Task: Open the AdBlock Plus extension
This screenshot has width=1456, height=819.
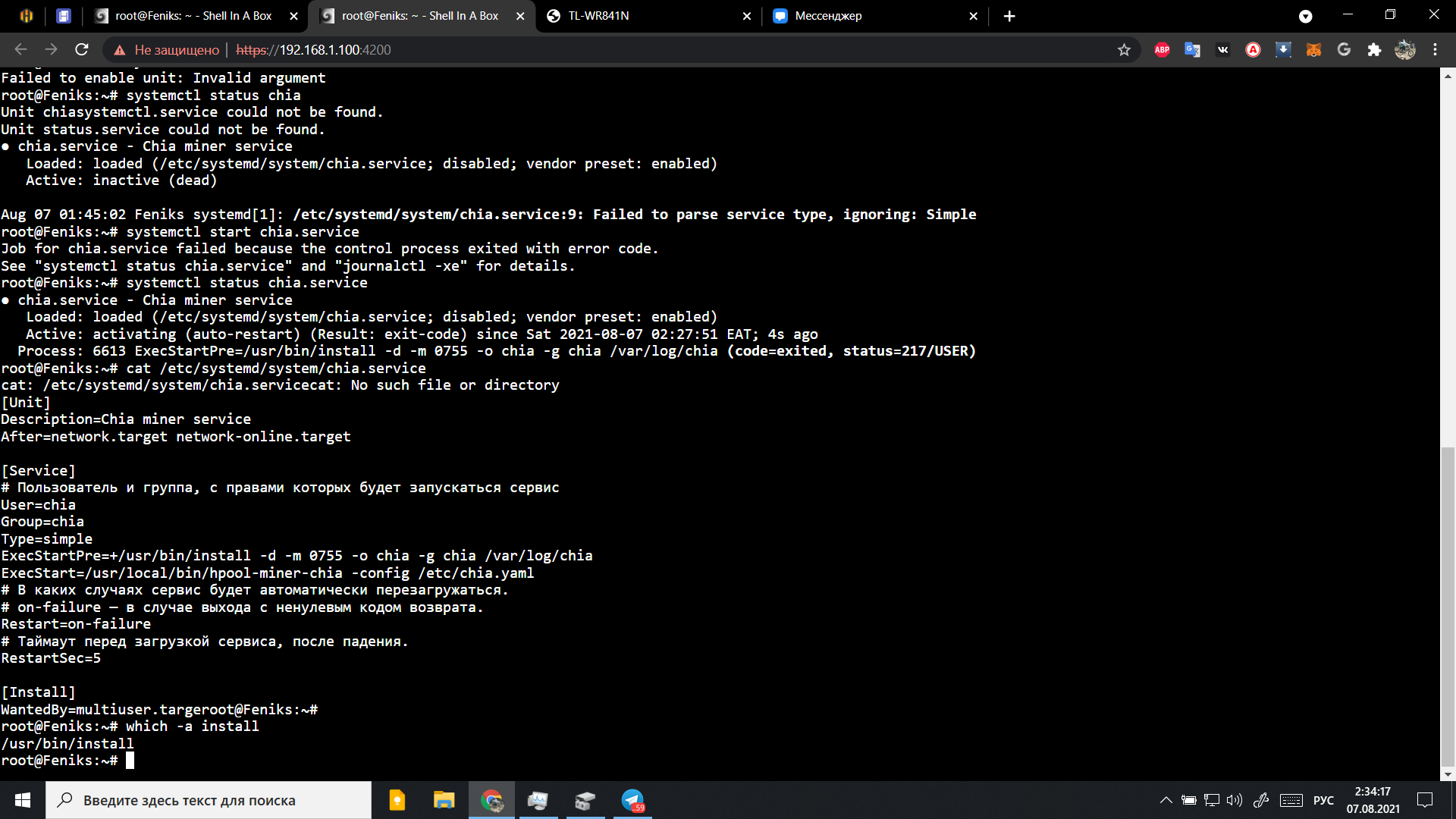Action: point(1162,50)
